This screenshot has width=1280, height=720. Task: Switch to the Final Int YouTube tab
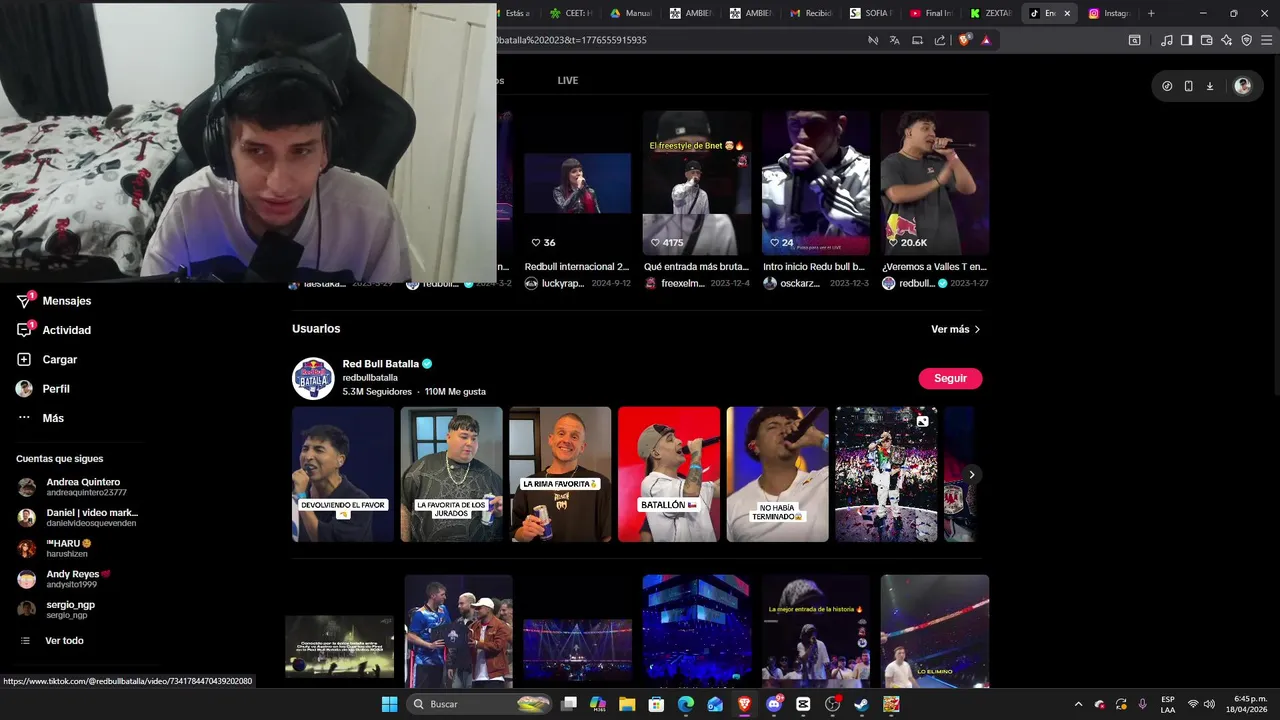[930, 13]
